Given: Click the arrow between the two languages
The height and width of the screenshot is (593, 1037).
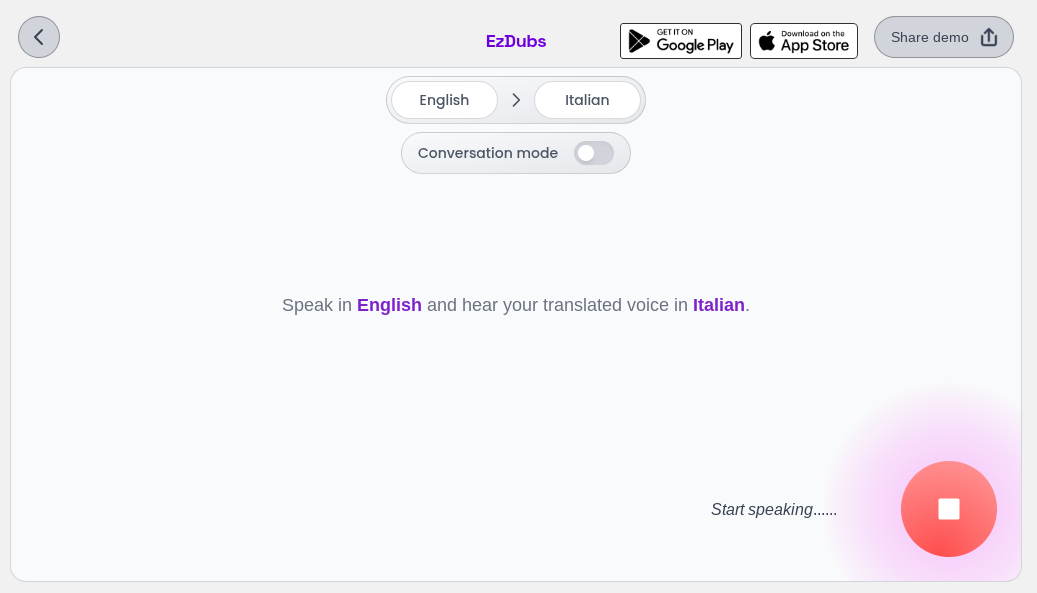Looking at the screenshot, I should click(x=516, y=100).
